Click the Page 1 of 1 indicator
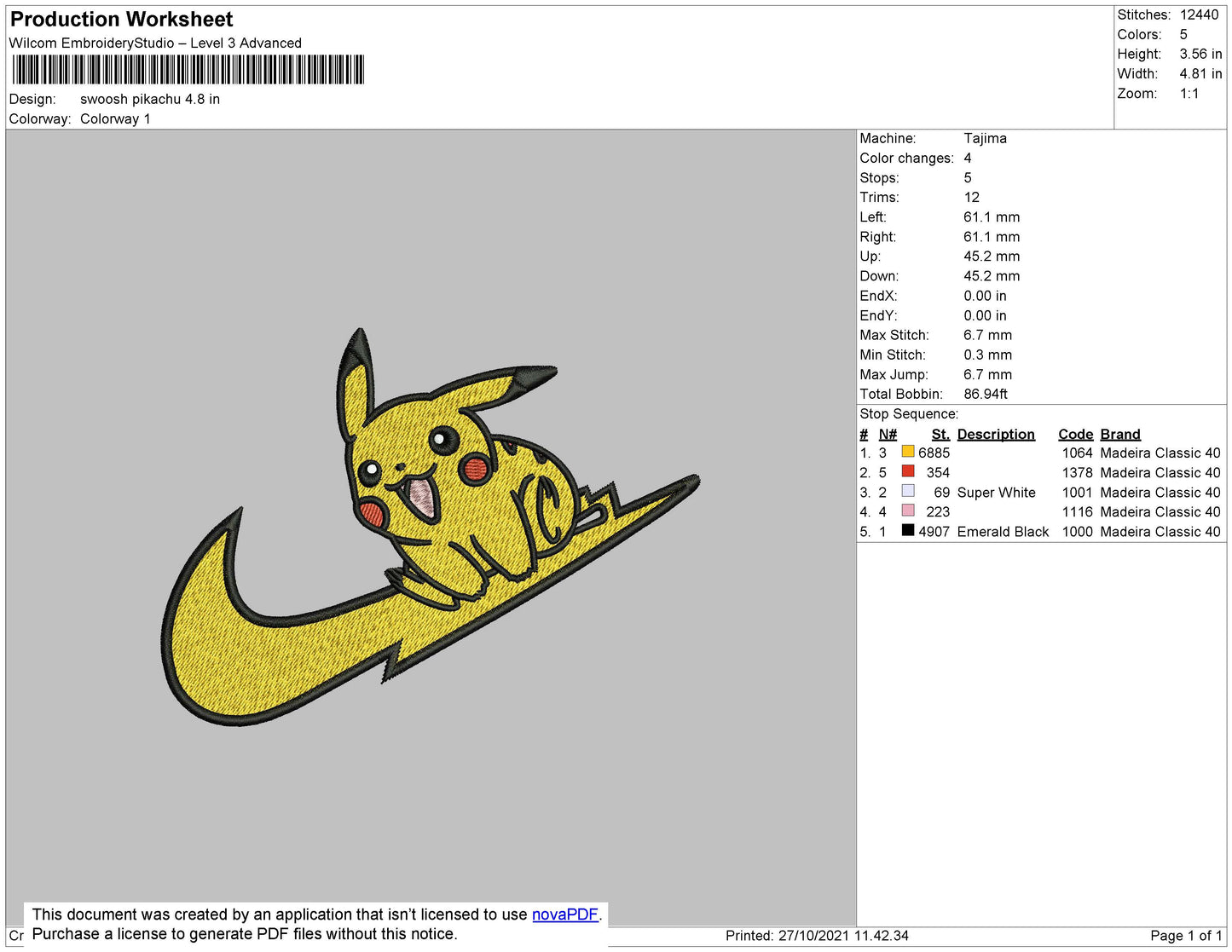The width and height of the screenshot is (1232, 952). 1185,936
